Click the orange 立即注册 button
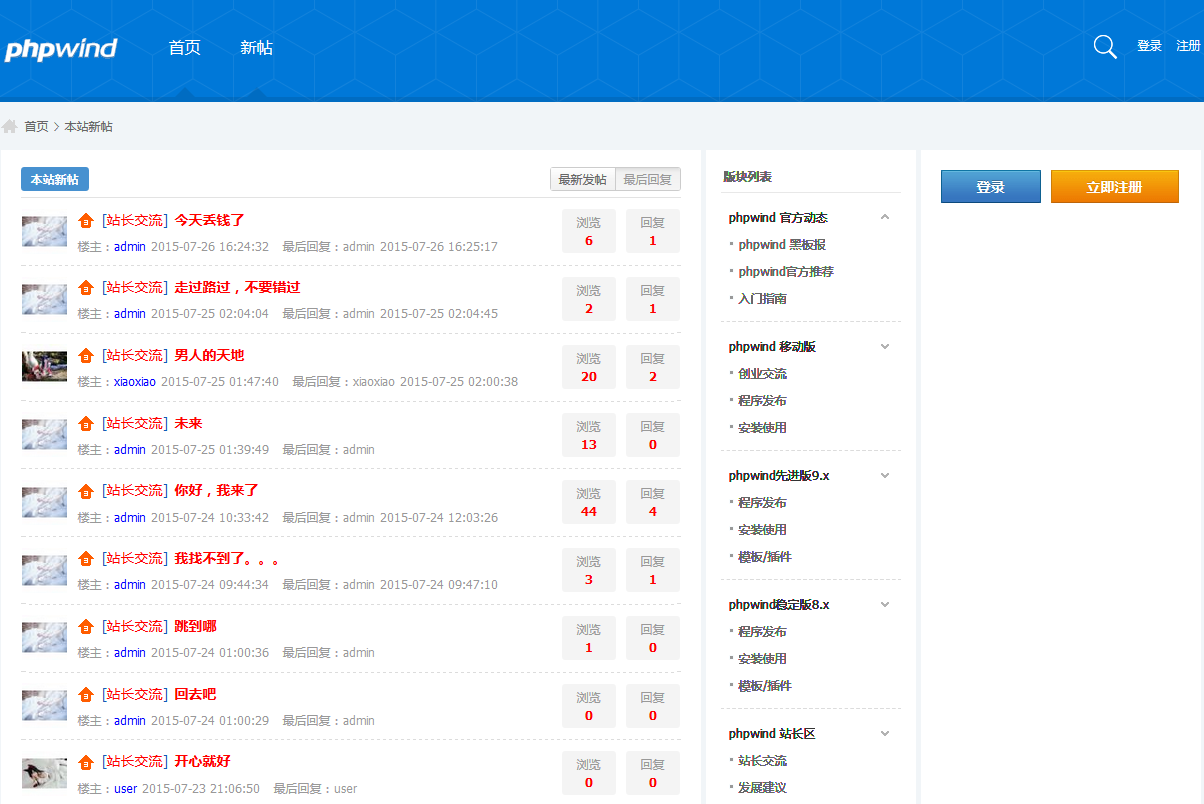1204x804 pixels. pyautogui.click(x=1114, y=187)
